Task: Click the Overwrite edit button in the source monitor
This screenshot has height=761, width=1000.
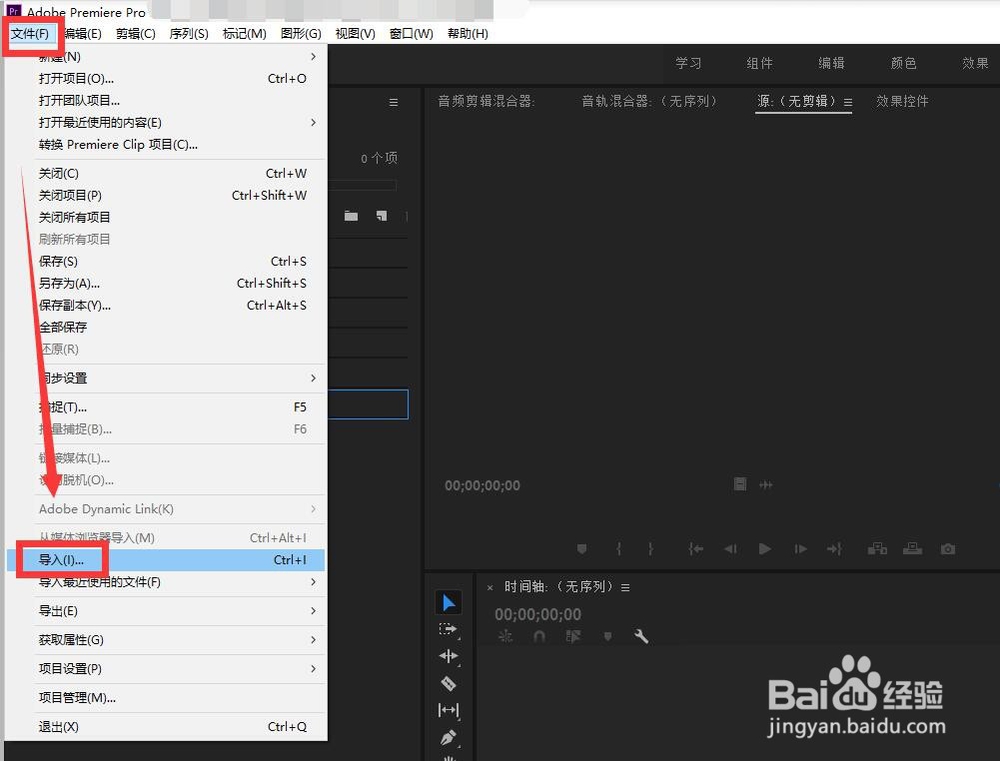Action: click(912, 549)
